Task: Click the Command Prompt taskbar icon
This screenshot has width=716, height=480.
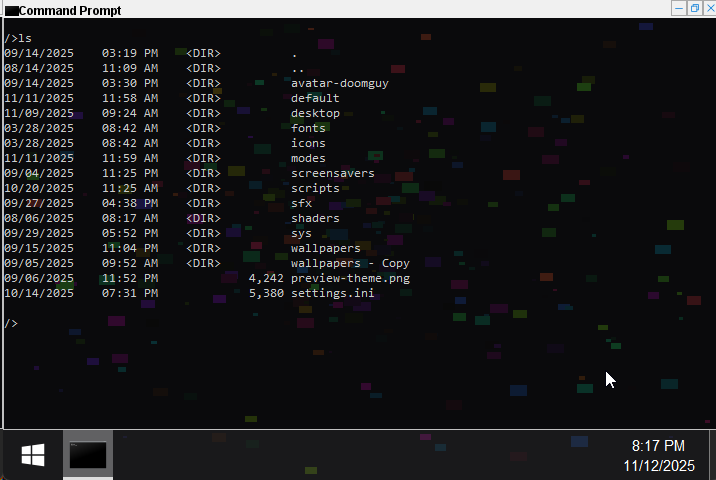Action: point(88,456)
